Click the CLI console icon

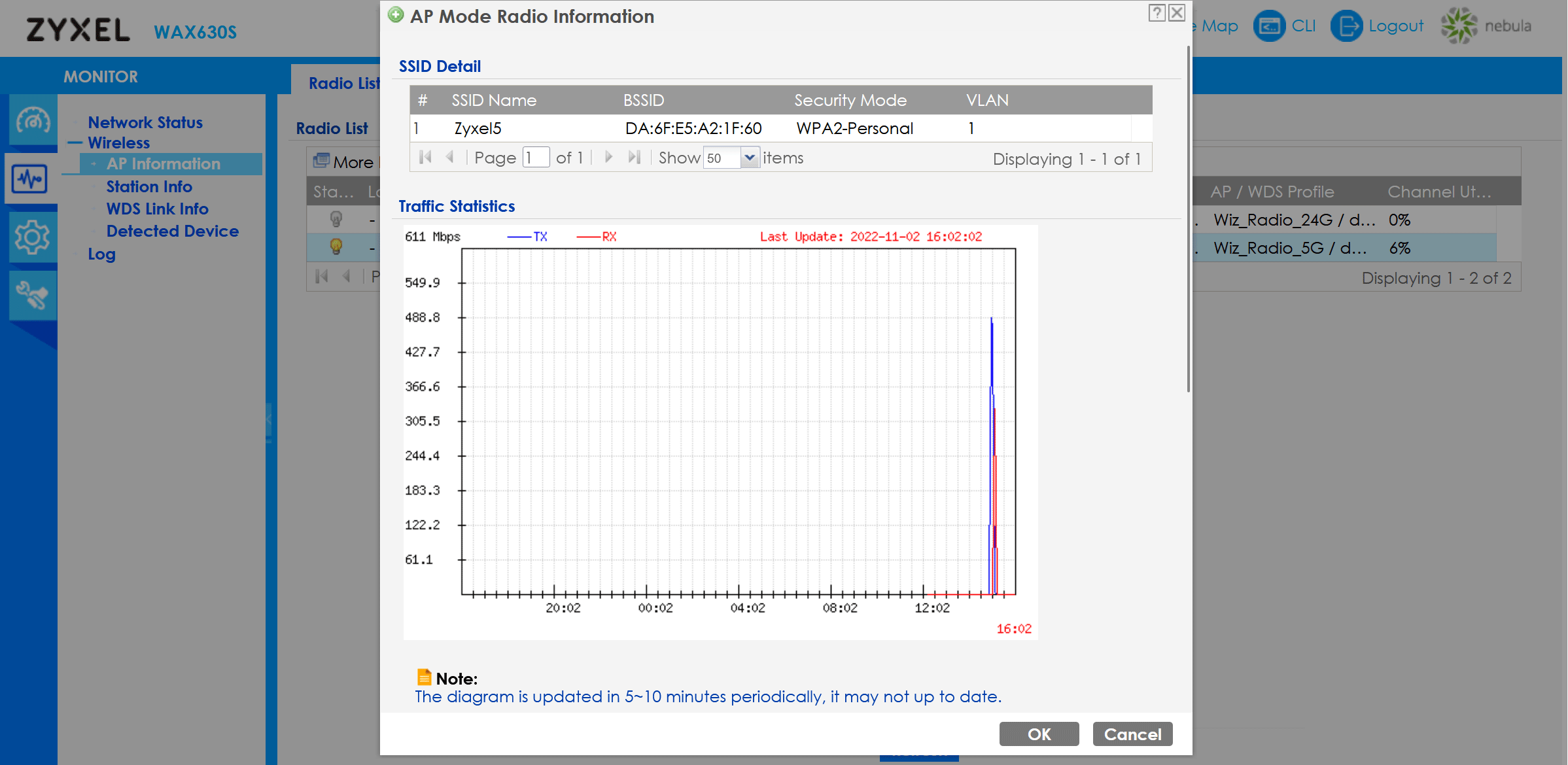(1269, 26)
